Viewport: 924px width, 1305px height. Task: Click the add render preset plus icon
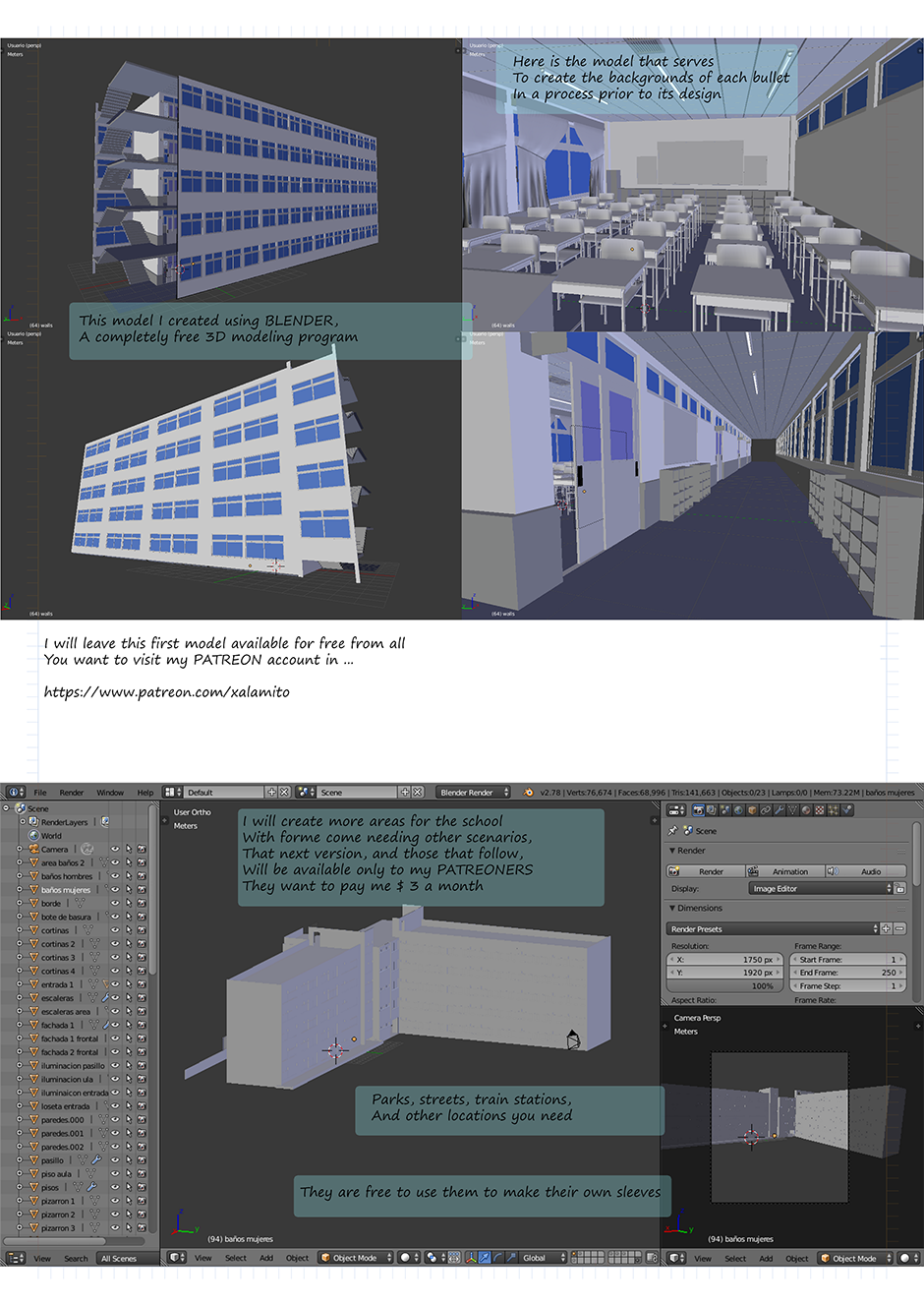pyautogui.click(x=886, y=928)
